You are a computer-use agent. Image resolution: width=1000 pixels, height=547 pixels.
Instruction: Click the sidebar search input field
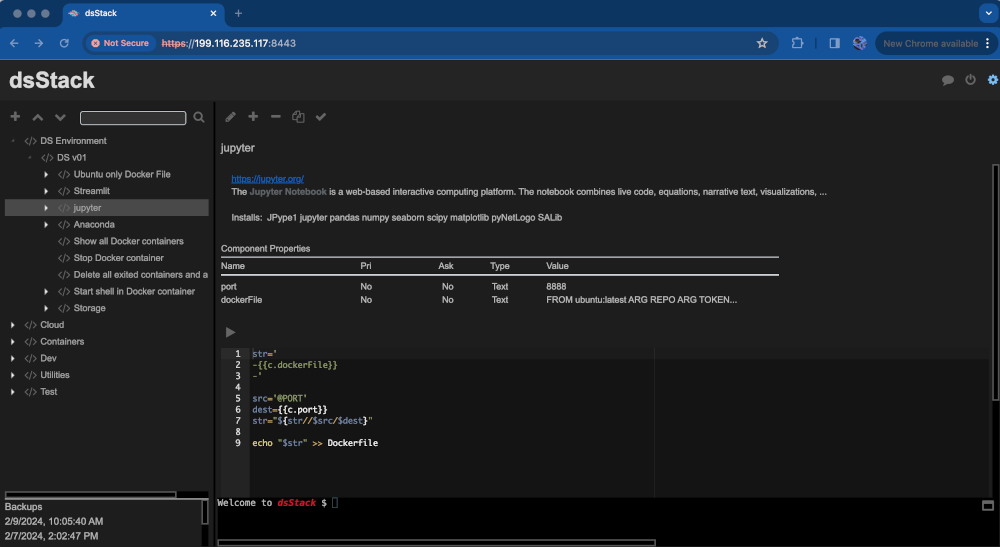pyautogui.click(x=133, y=118)
